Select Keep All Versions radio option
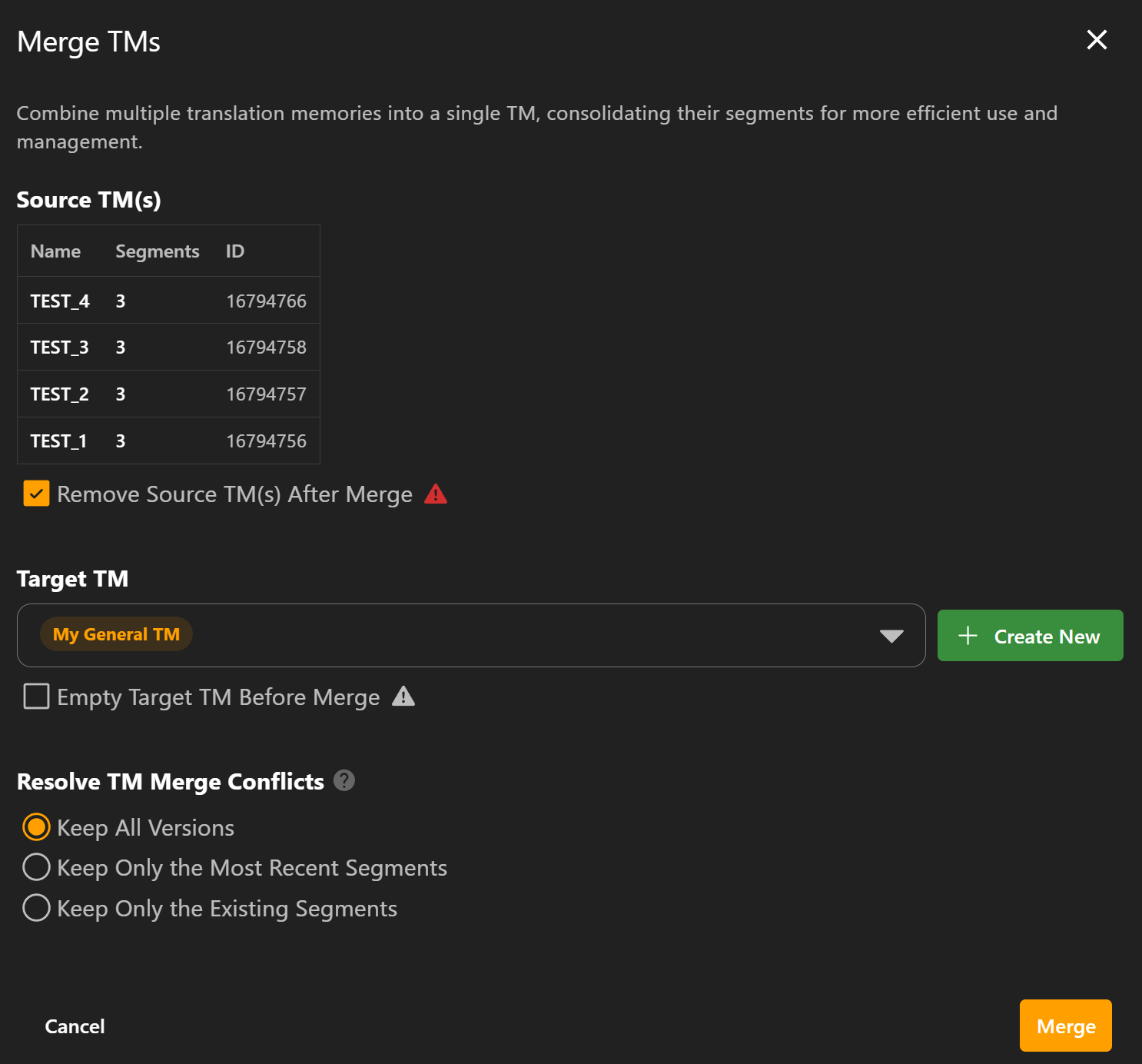This screenshot has height=1064, width=1142. [x=36, y=827]
